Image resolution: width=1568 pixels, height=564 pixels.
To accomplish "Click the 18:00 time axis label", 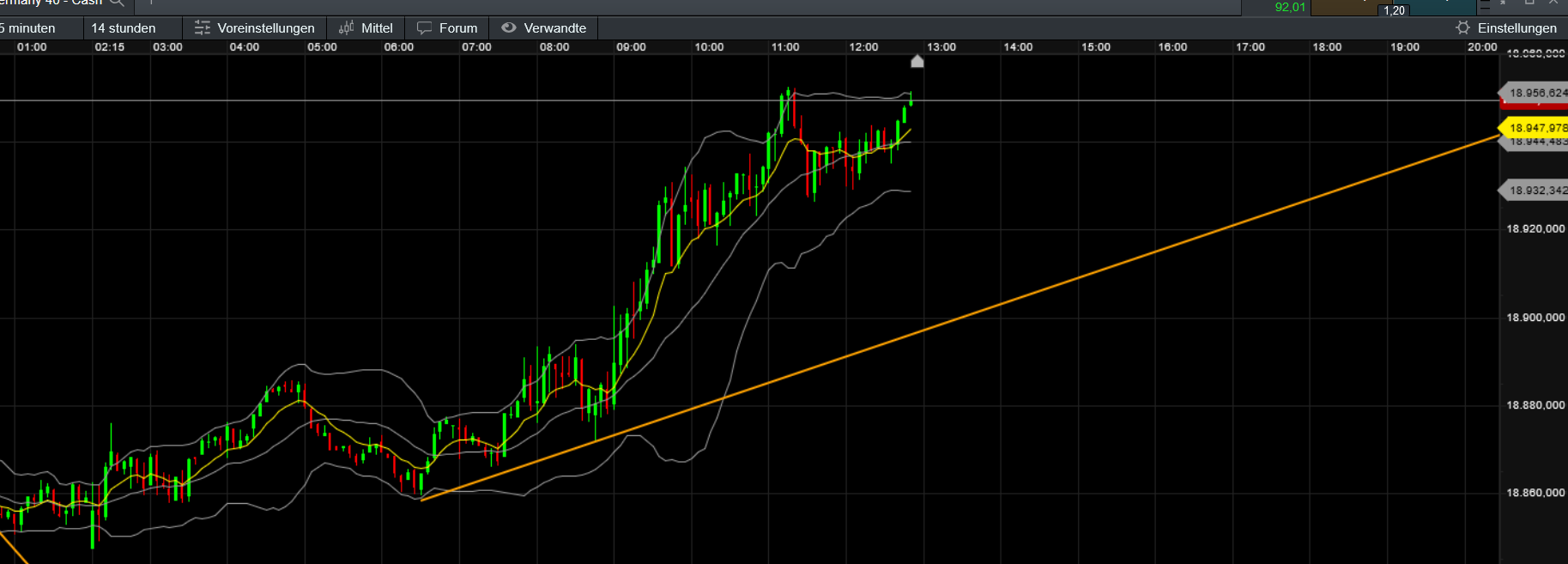I will (x=1327, y=47).
